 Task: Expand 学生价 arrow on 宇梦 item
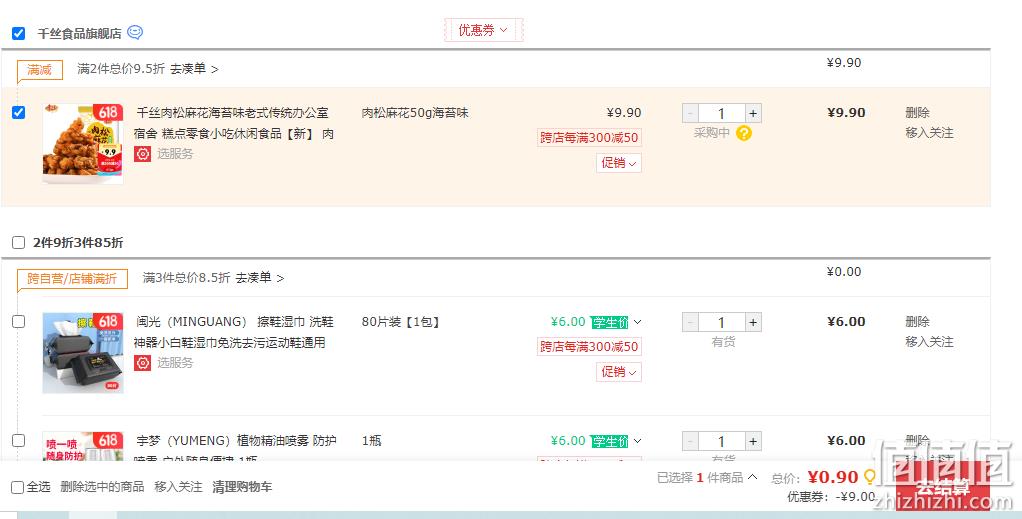(637, 441)
